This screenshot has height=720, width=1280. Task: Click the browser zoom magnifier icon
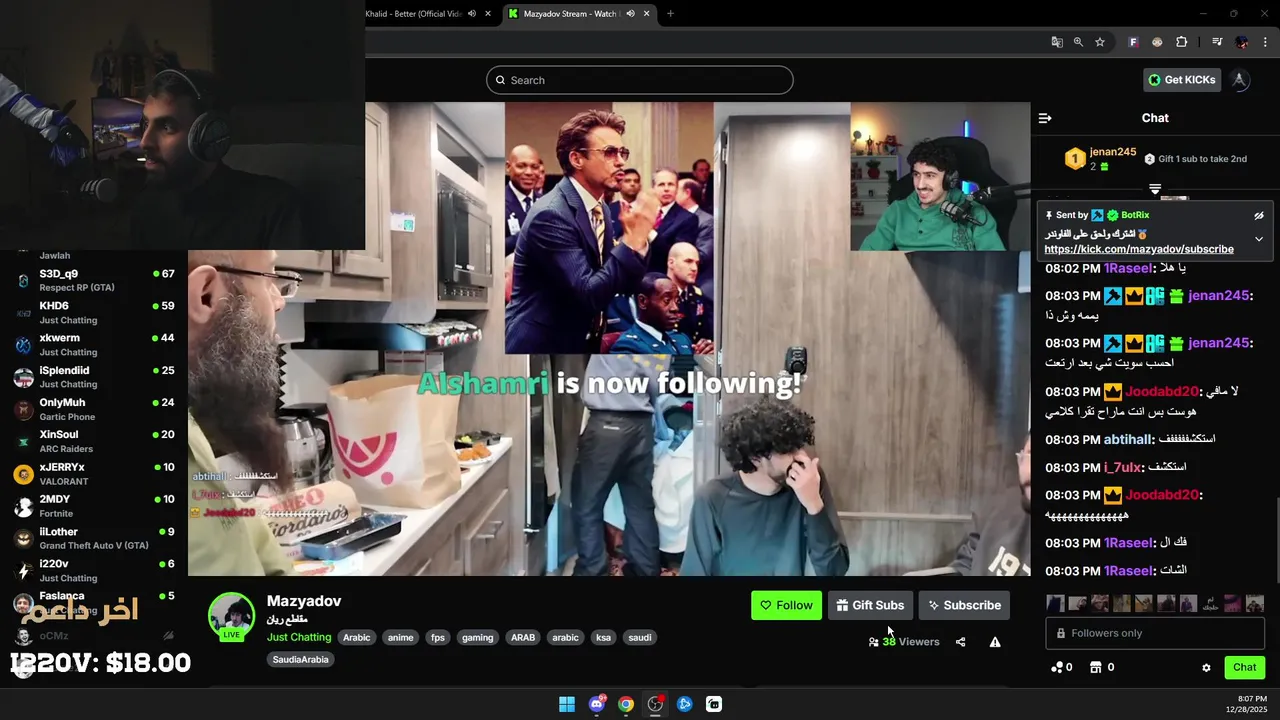(1078, 42)
